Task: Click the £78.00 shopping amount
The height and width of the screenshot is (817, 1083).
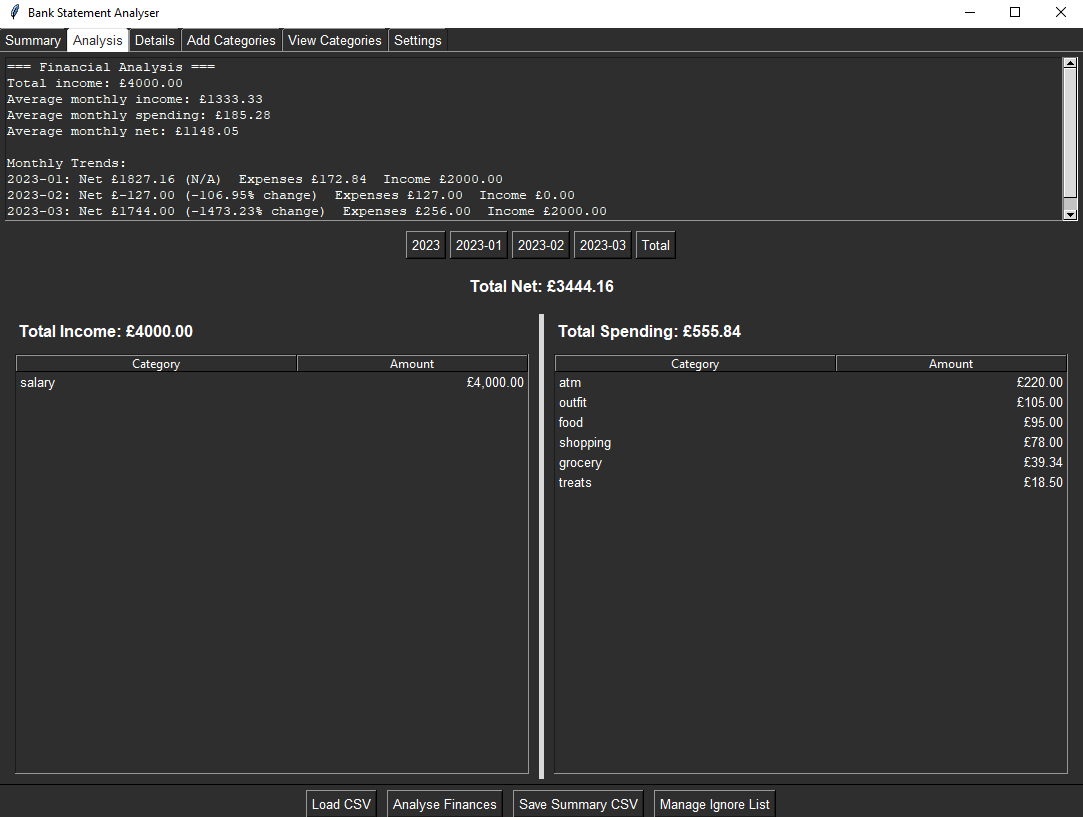Action: tap(1043, 443)
